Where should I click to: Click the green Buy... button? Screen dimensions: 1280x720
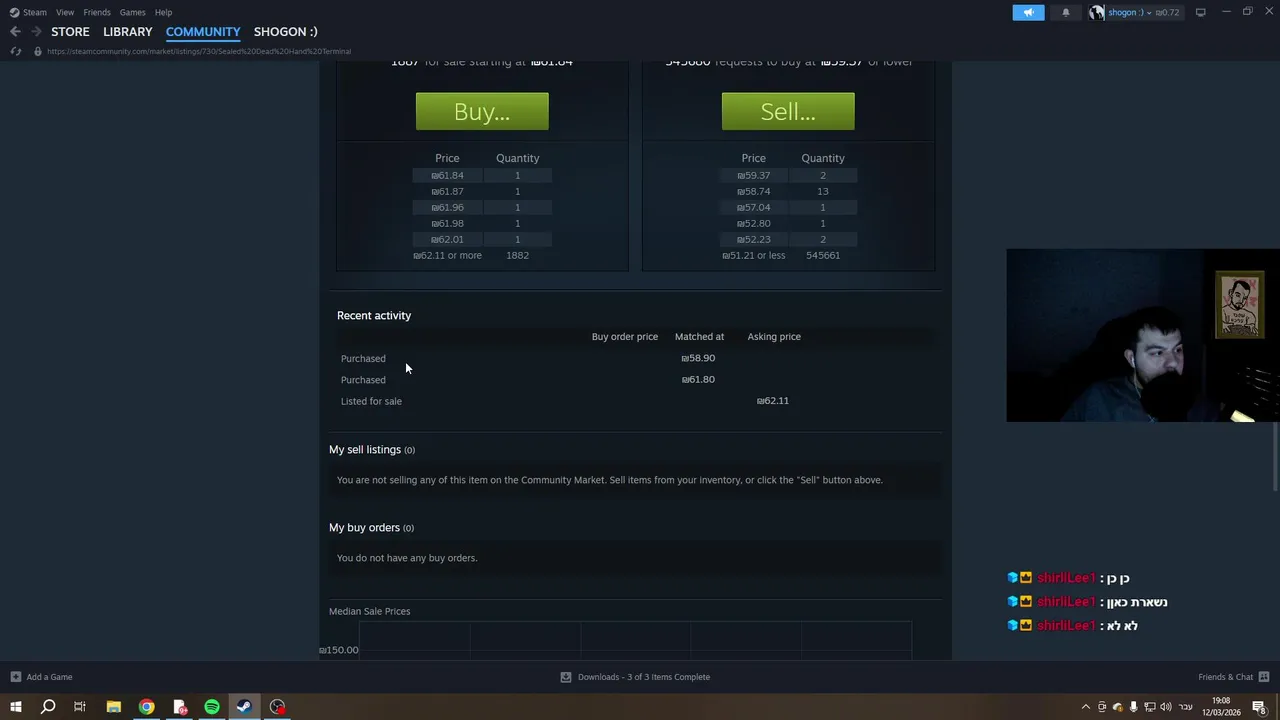coord(482,111)
